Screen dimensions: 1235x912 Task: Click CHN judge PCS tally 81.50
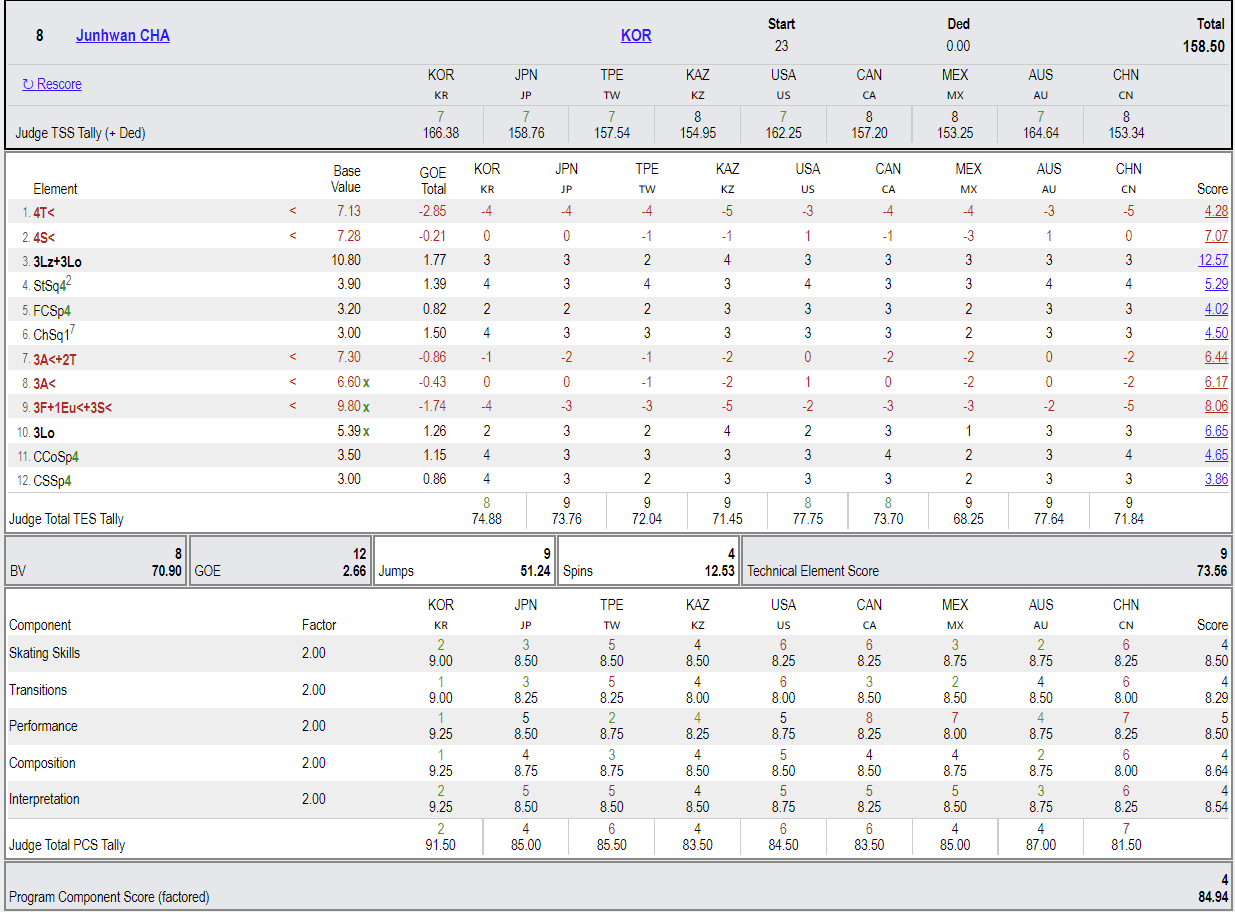point(1126,845)
